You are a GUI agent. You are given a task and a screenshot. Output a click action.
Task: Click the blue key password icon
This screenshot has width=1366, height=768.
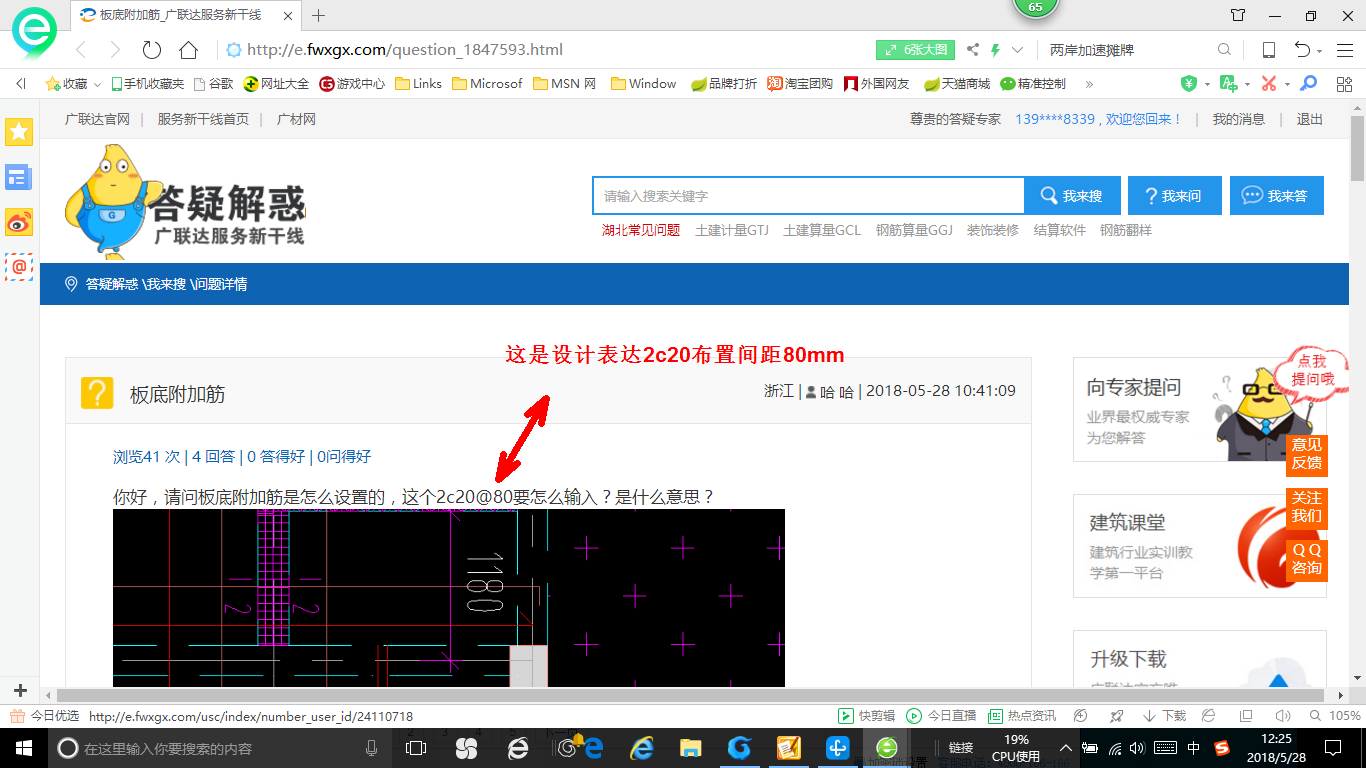pos(1308,84)
